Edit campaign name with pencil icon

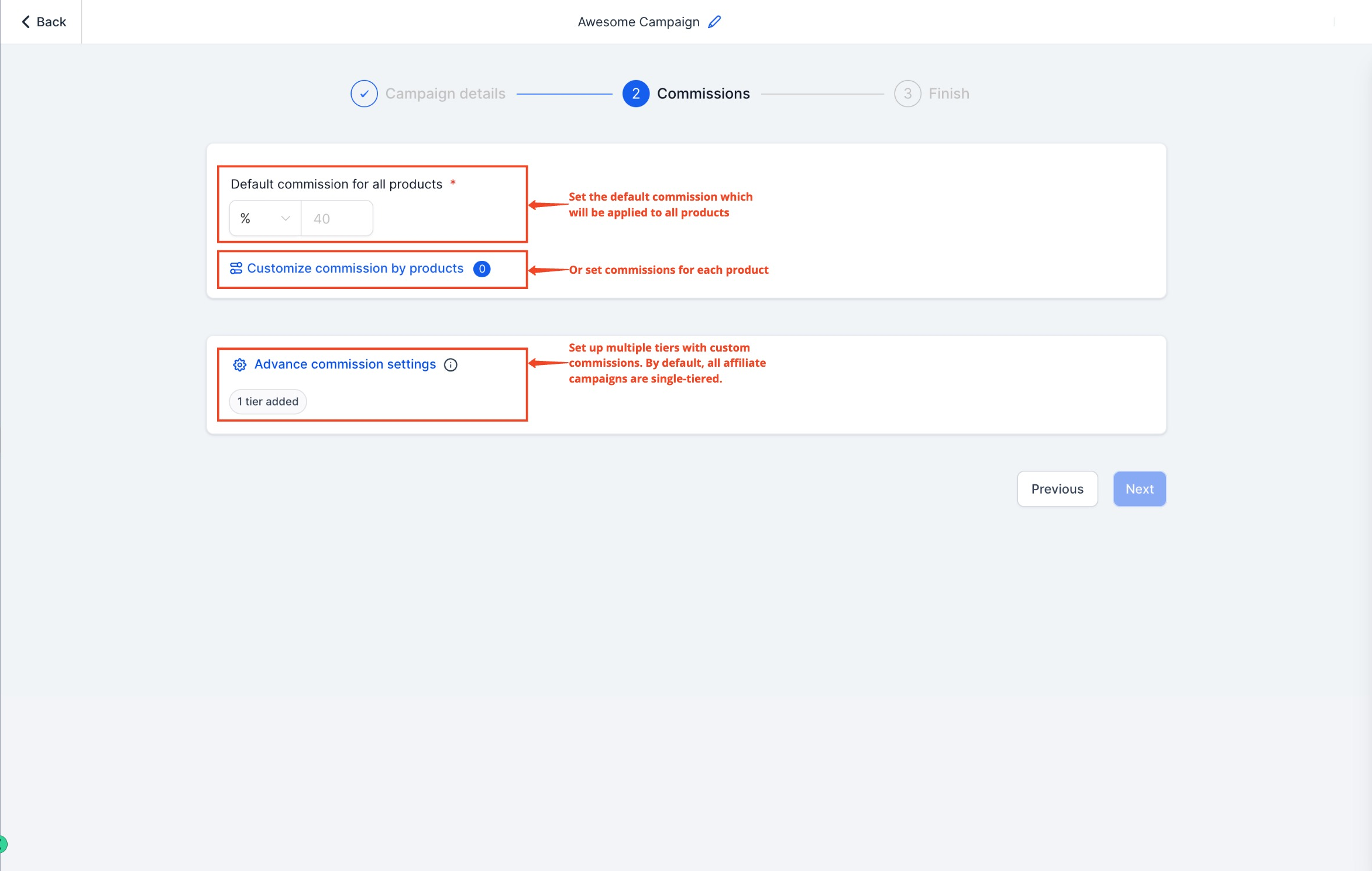pos(714,22)
